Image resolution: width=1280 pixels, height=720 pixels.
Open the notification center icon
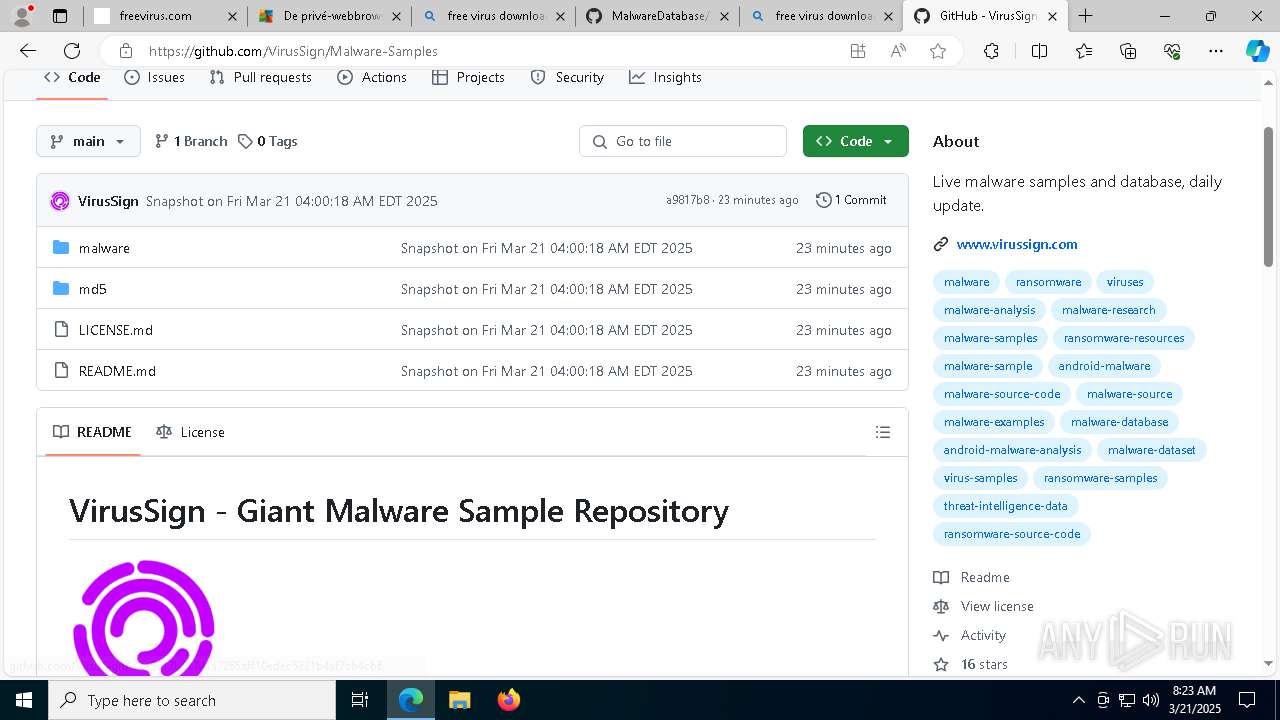click(1247, 700)
